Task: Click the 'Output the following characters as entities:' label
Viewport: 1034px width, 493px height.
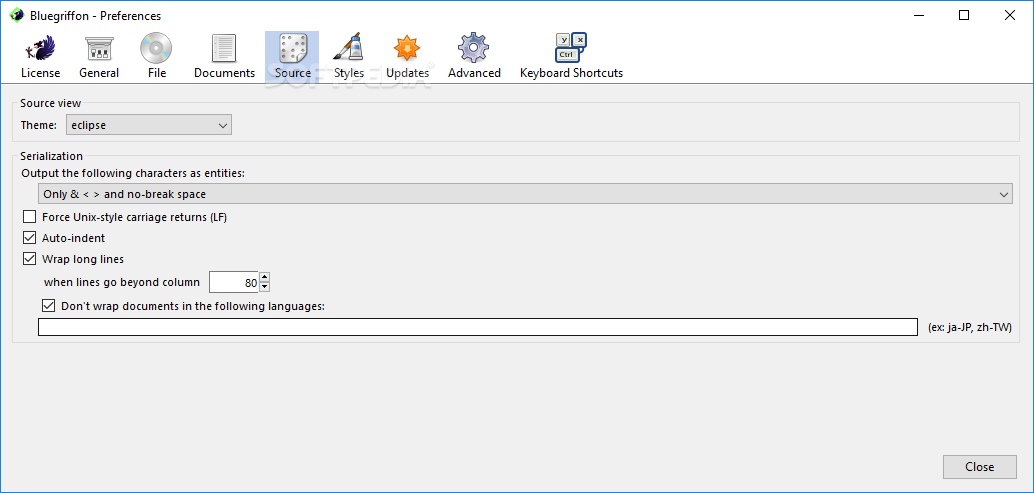Action: coord(133,173)
